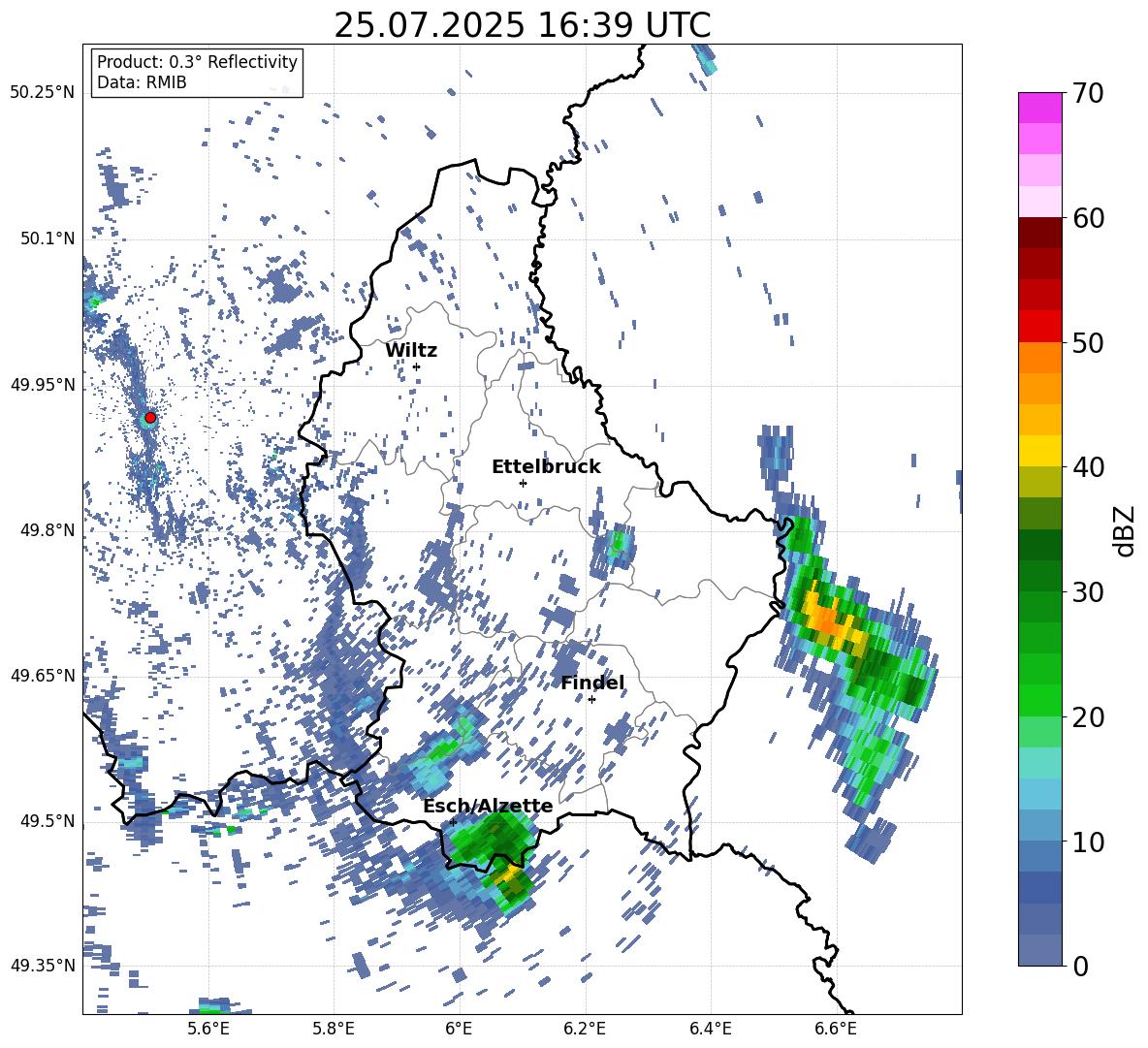This screenshot has width=1148, height=1048.
Task: Click the colorbar tick label 50
Action: click(1088, 343)
